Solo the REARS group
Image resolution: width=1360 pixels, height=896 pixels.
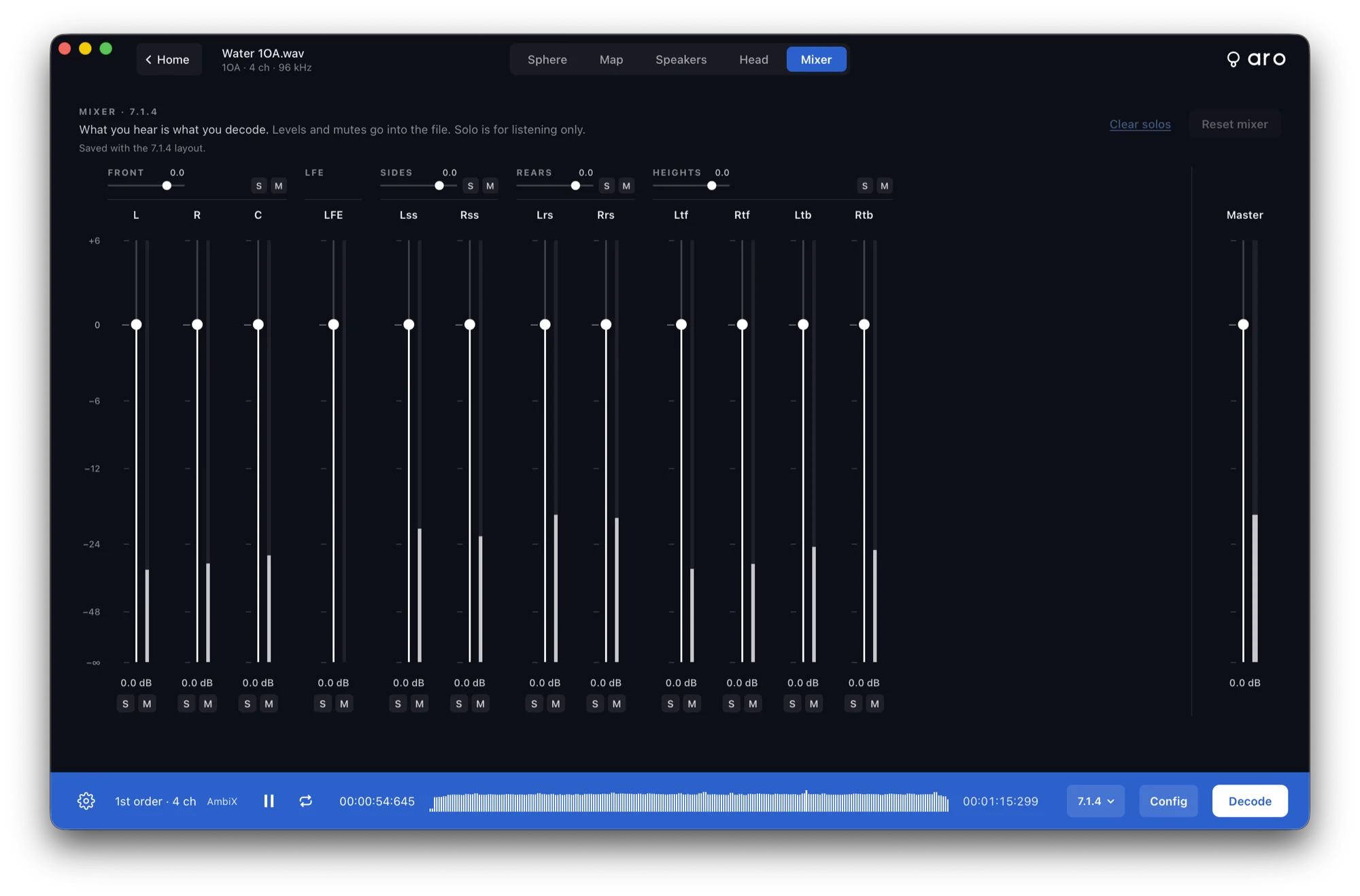[x=607, y=186]
